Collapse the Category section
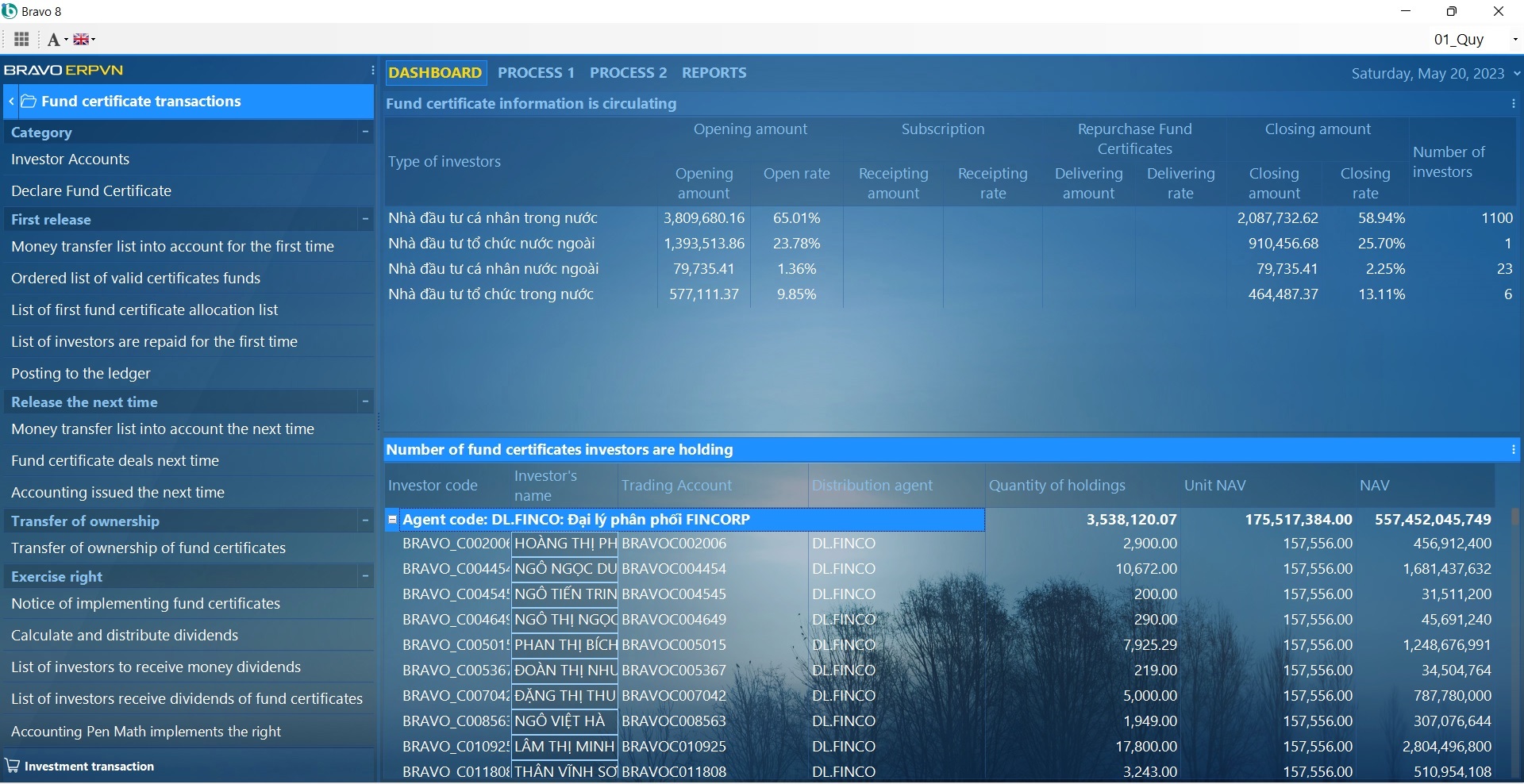 click(x=364, y=132)
